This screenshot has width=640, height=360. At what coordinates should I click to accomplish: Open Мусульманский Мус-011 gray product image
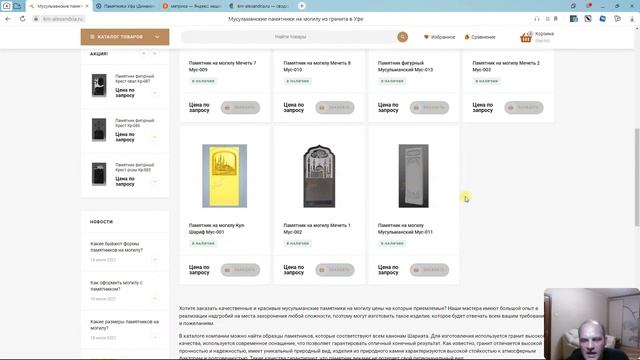413,176
